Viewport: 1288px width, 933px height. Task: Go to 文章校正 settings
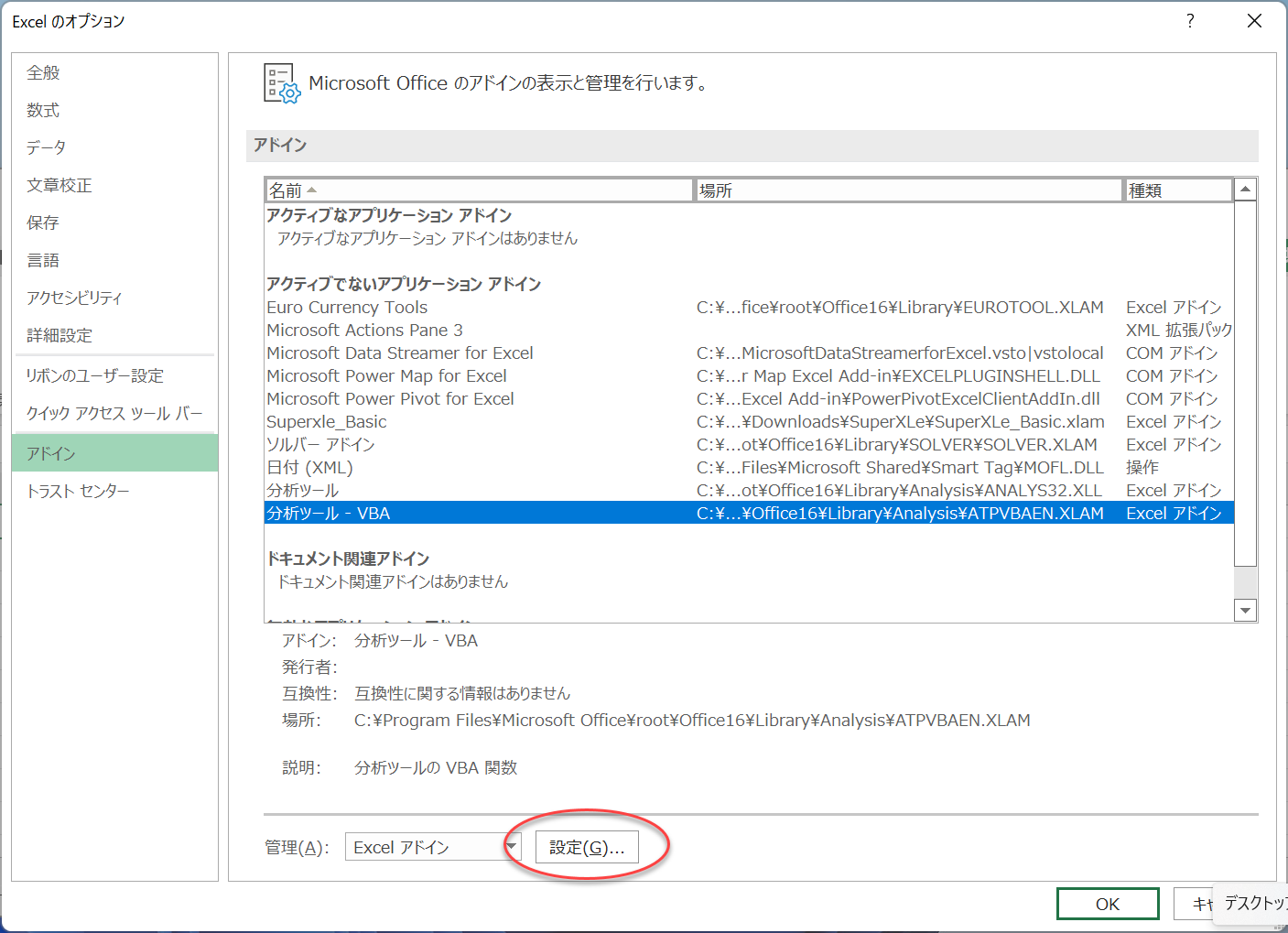[x=114, y=185]
